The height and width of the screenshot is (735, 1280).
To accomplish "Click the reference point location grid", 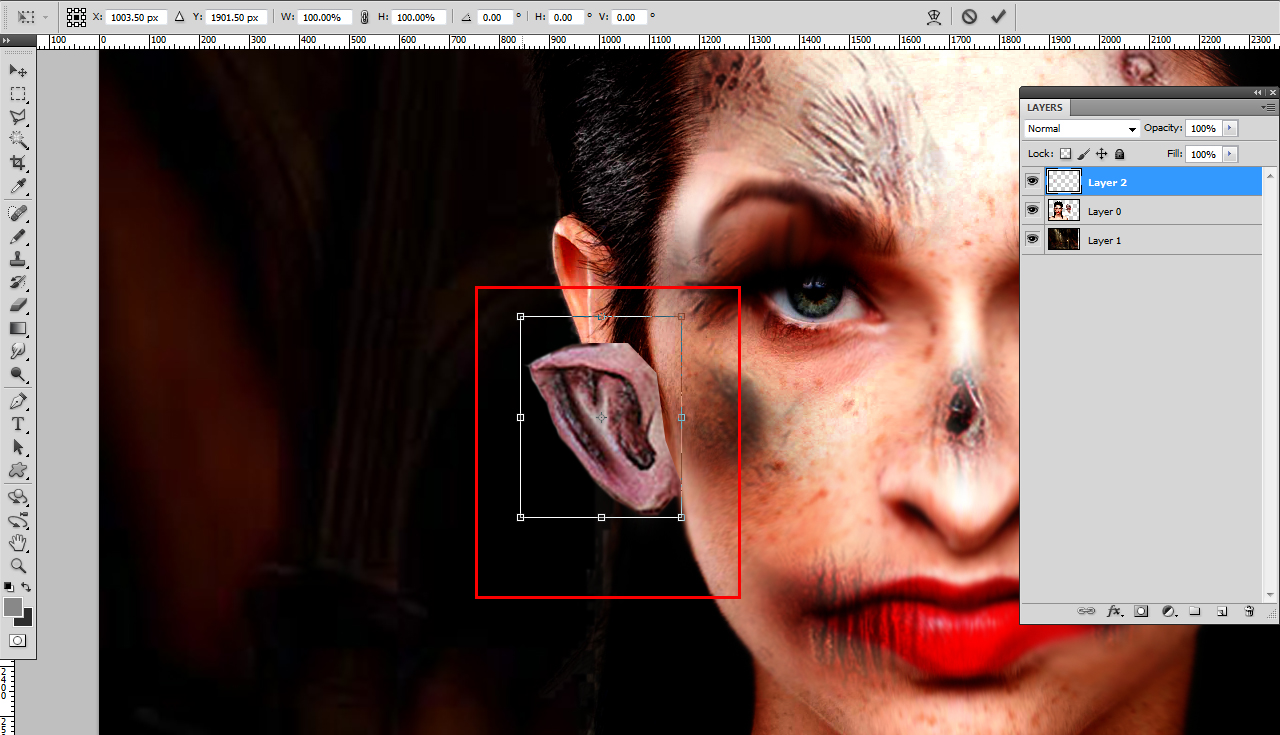I will [x=76, y=17].
